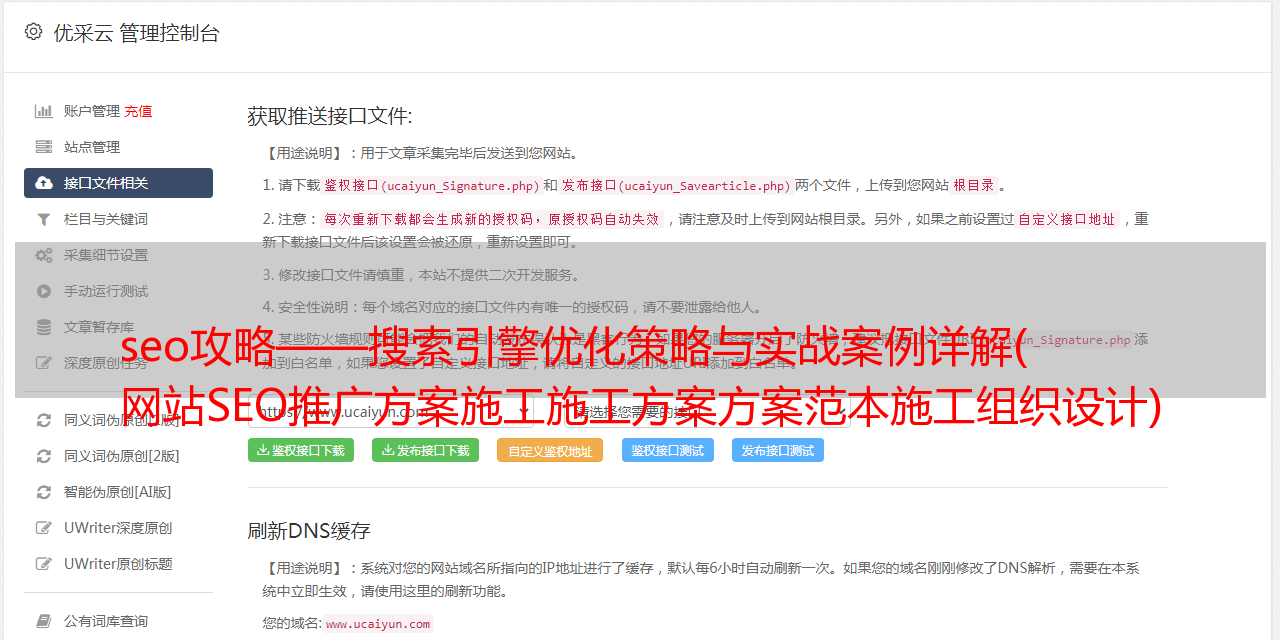
Task: Click the play circle icon for 手动运行测试
Action: point(44,291)
